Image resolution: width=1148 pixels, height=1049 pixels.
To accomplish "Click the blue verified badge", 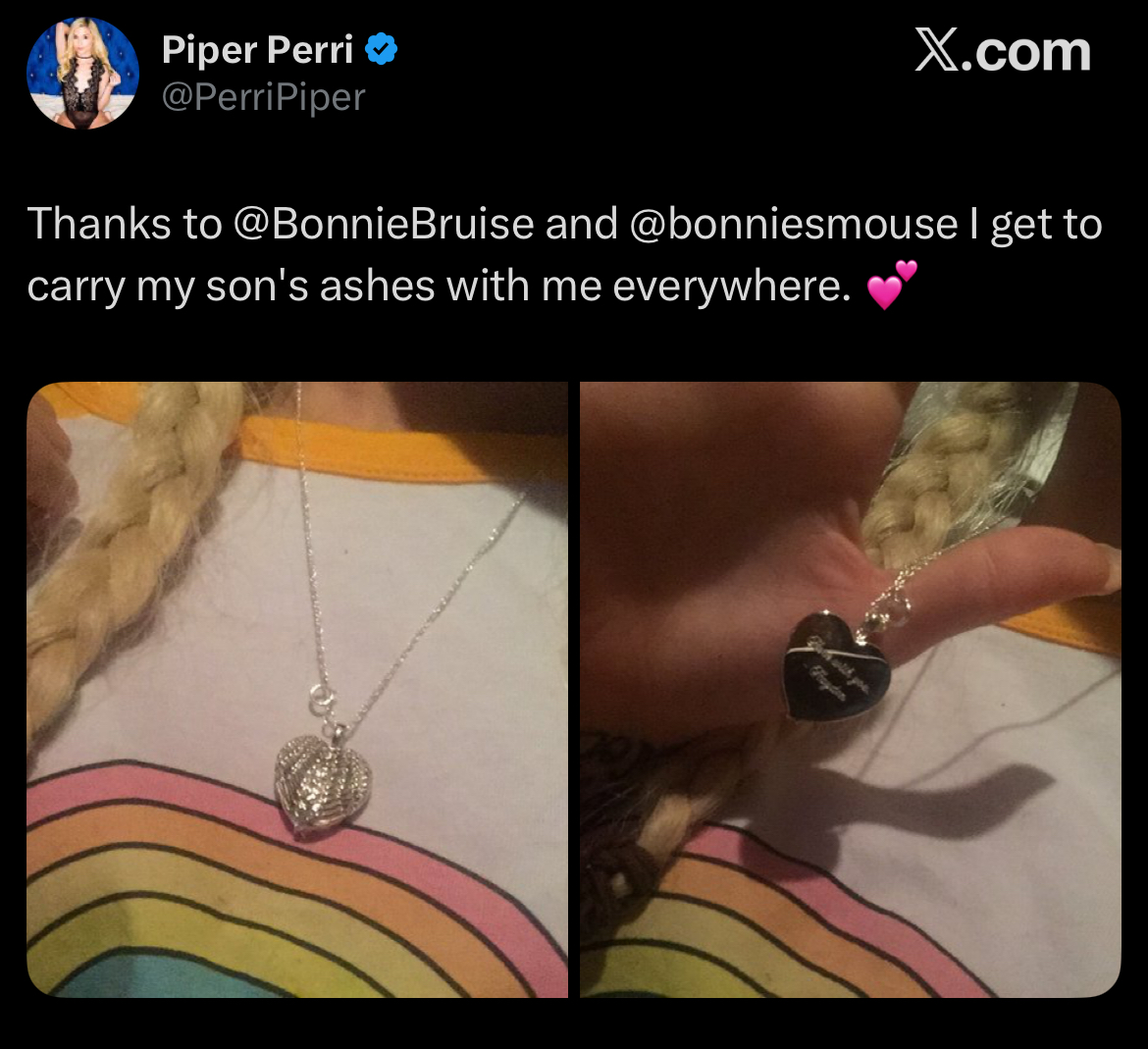I will pyautogui.click(x=382, y=49).
